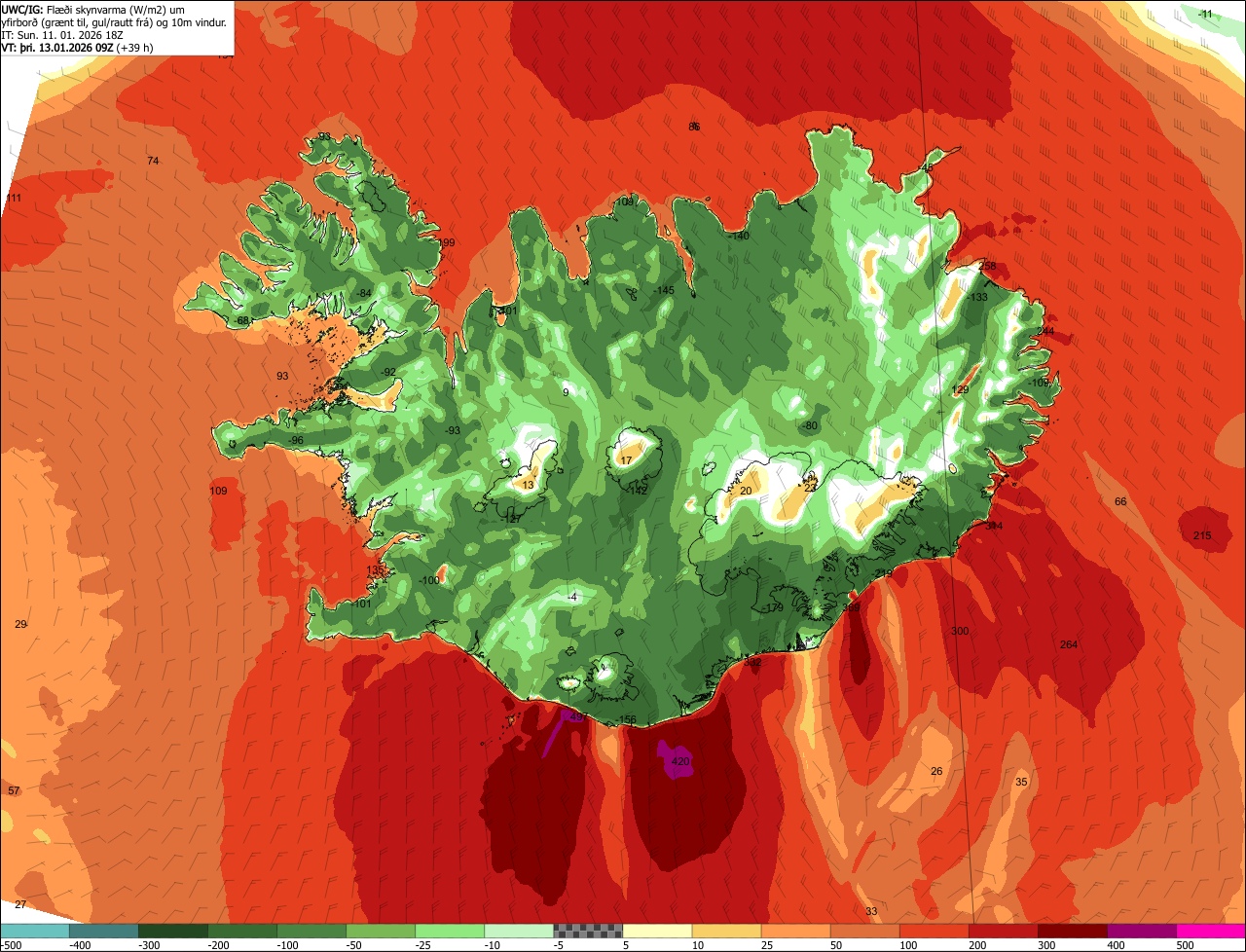This screenshot has height=952, width=1246.
Task: Click the 'VT: þri. 13.01.2026 09Z' valid time
Action: point(57,47)
